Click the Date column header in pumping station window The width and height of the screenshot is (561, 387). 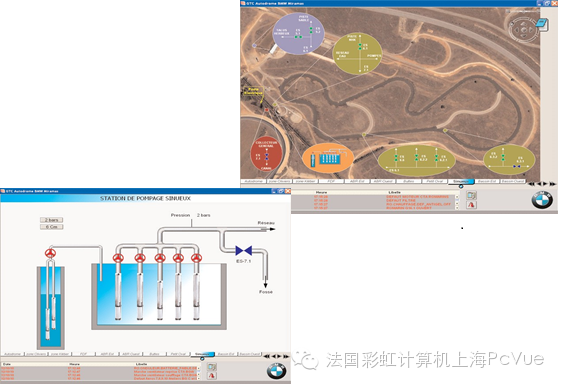(x=7, y=364)
